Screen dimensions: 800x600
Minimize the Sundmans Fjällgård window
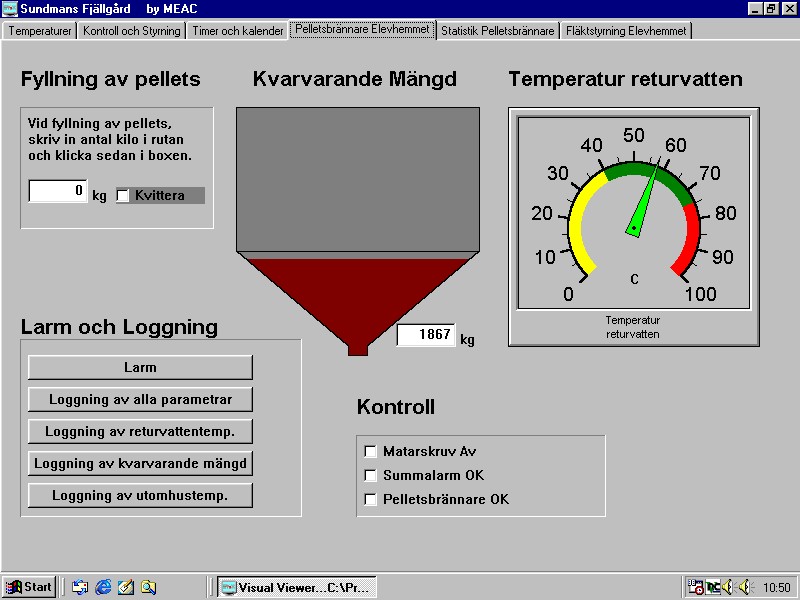point(755,9)
